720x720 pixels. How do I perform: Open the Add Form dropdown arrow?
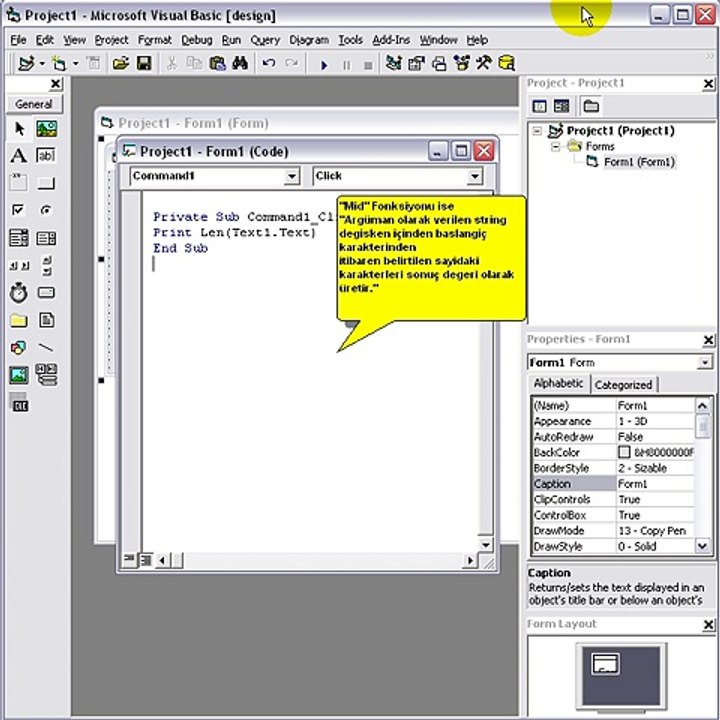tap(75, 63)
